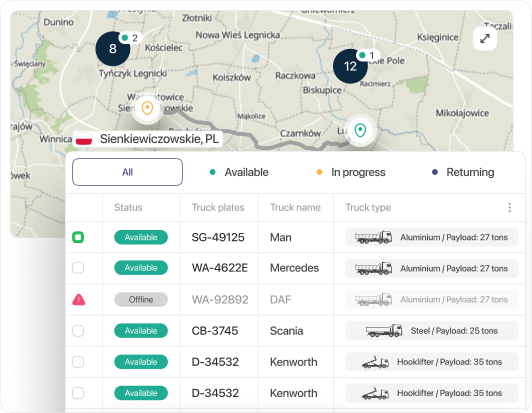Open the cluster marker showing 8 trucks

click(x=113, y=49)
